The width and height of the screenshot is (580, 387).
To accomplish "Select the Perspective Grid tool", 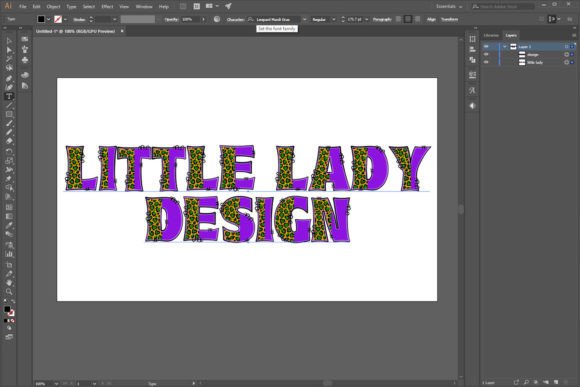I will tap(9, 197).
